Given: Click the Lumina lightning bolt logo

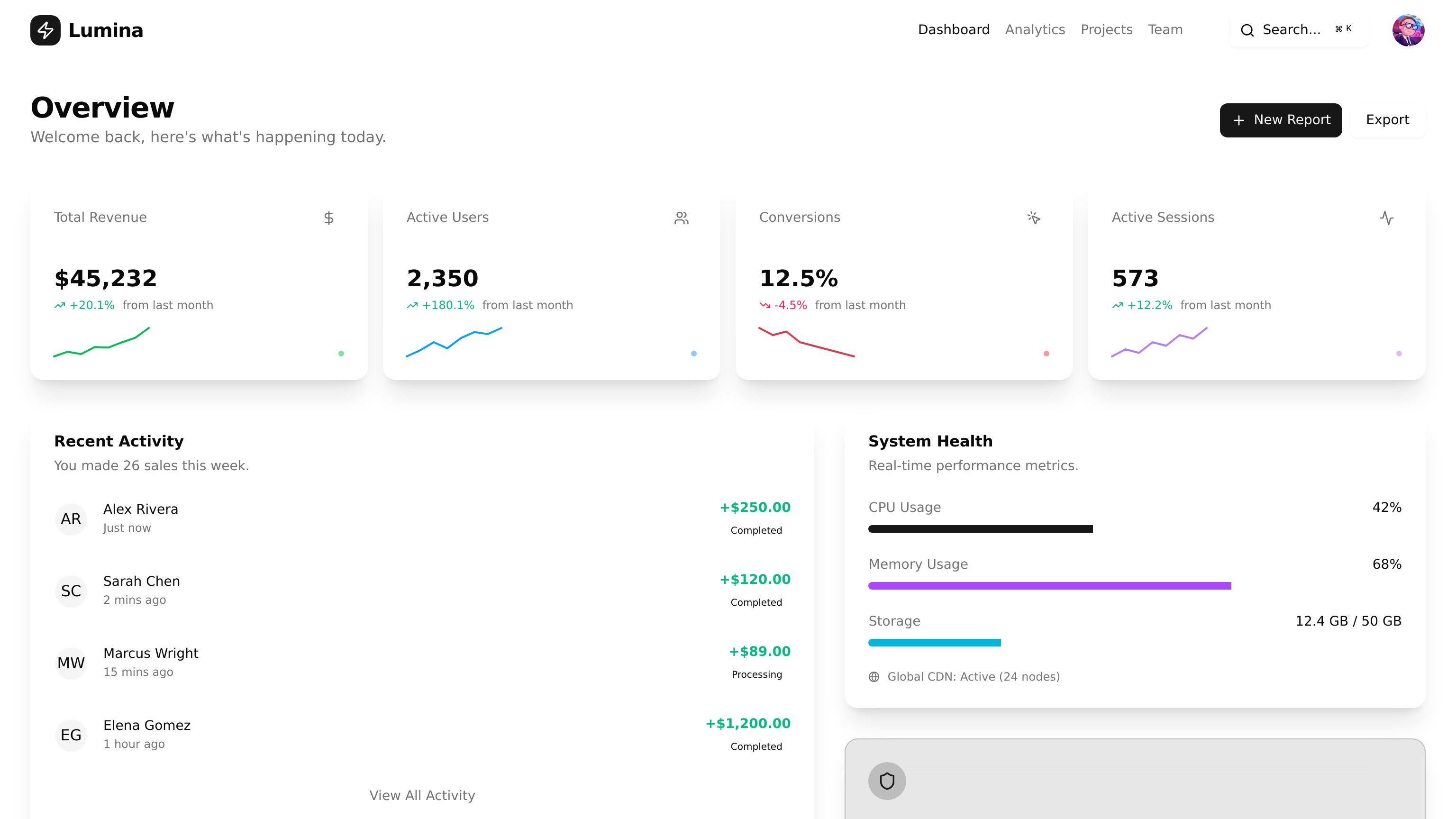Looking at the screenshot, I should 45,30.
